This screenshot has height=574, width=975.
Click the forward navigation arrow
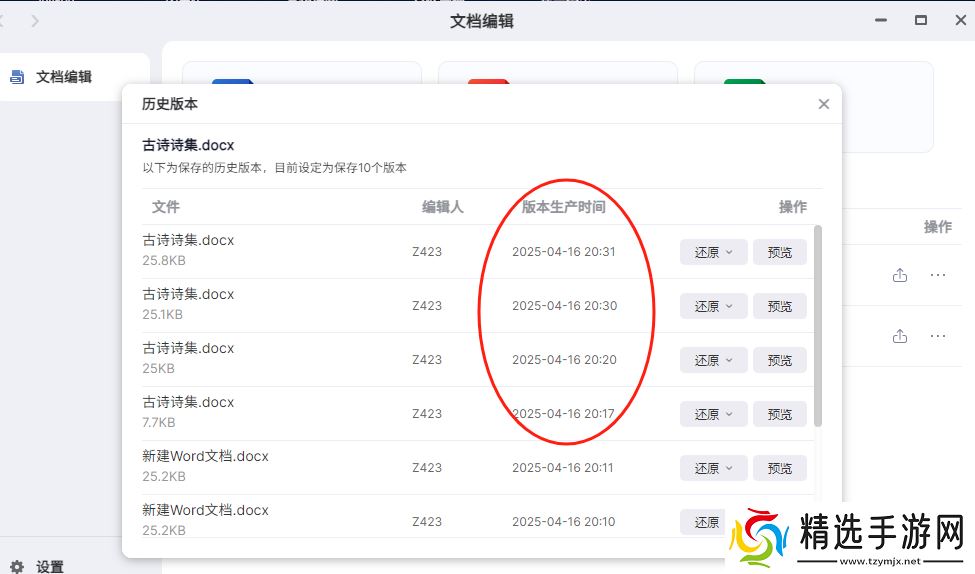(36, 21)
